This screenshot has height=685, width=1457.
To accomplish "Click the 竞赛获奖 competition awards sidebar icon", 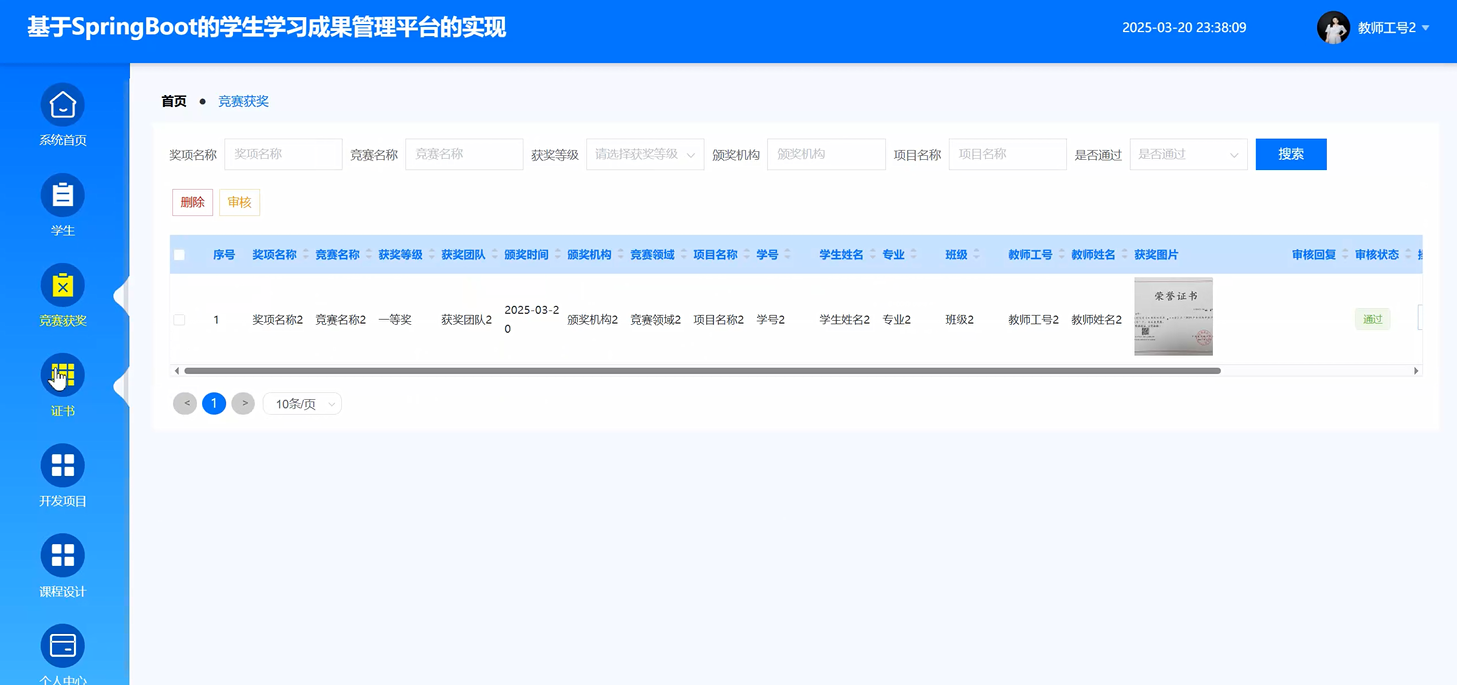I will point(62,285).
